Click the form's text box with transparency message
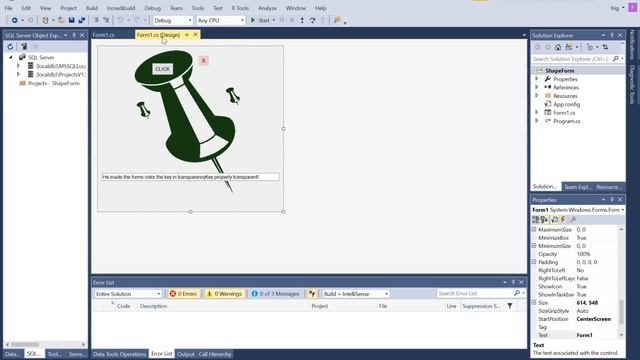This screenshot has width=640, height=360. click(190, 177)
